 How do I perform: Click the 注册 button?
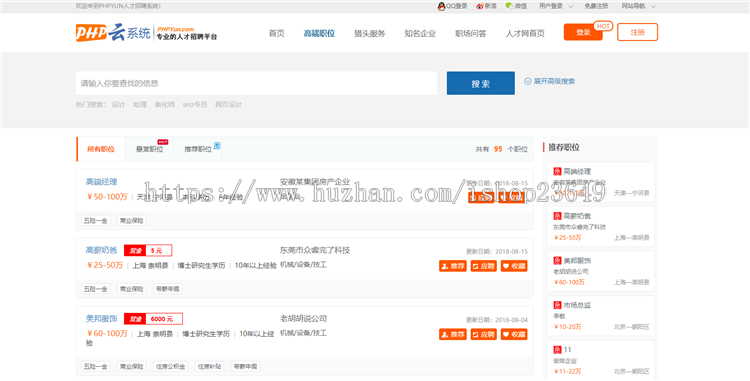[x=637, y=32]
